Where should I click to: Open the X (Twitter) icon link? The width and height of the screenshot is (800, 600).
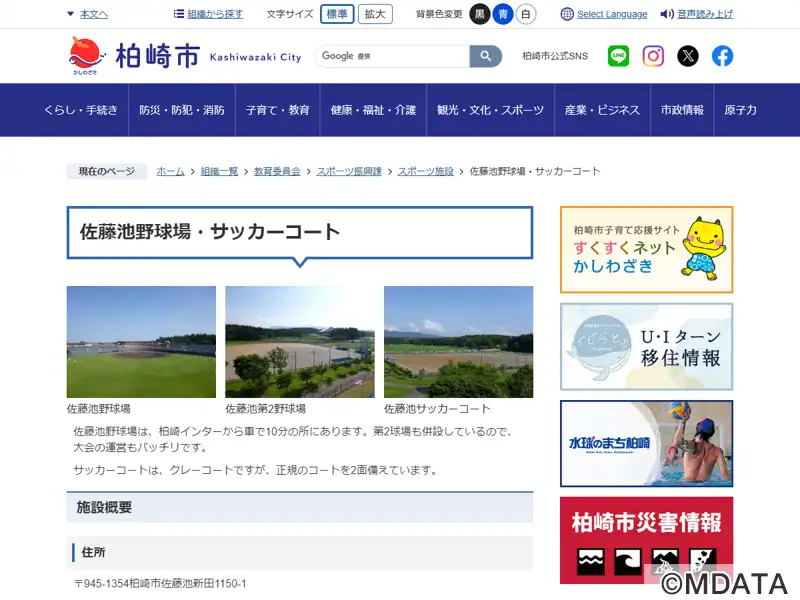coord(688,56)
